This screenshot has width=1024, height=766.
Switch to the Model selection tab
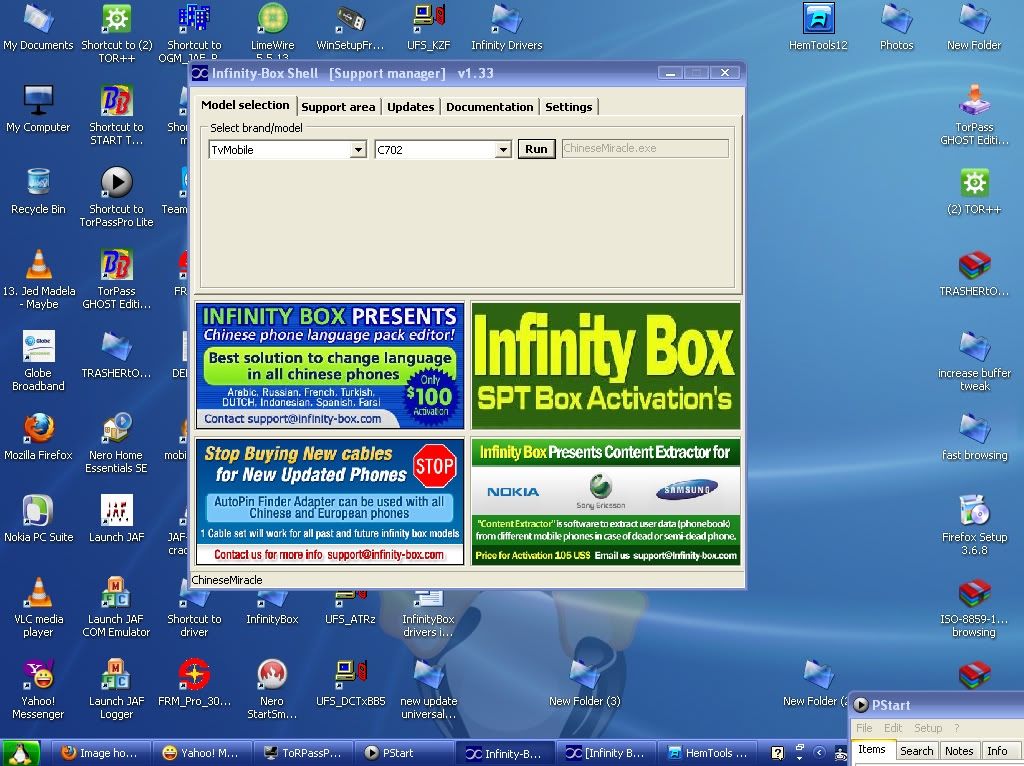point(245,105)
